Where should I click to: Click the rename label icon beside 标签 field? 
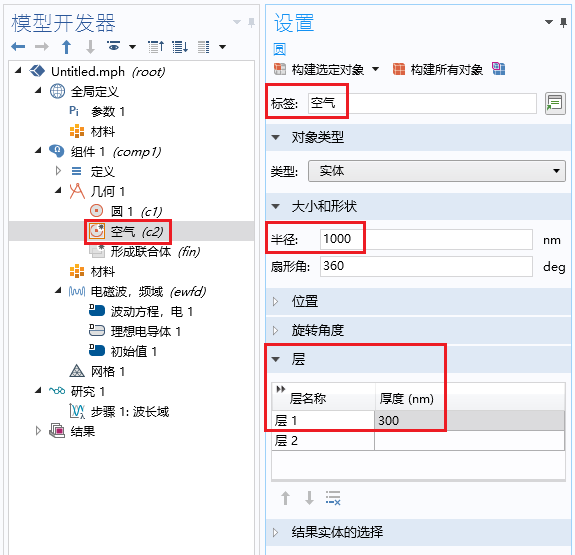(x=555, y=103)
